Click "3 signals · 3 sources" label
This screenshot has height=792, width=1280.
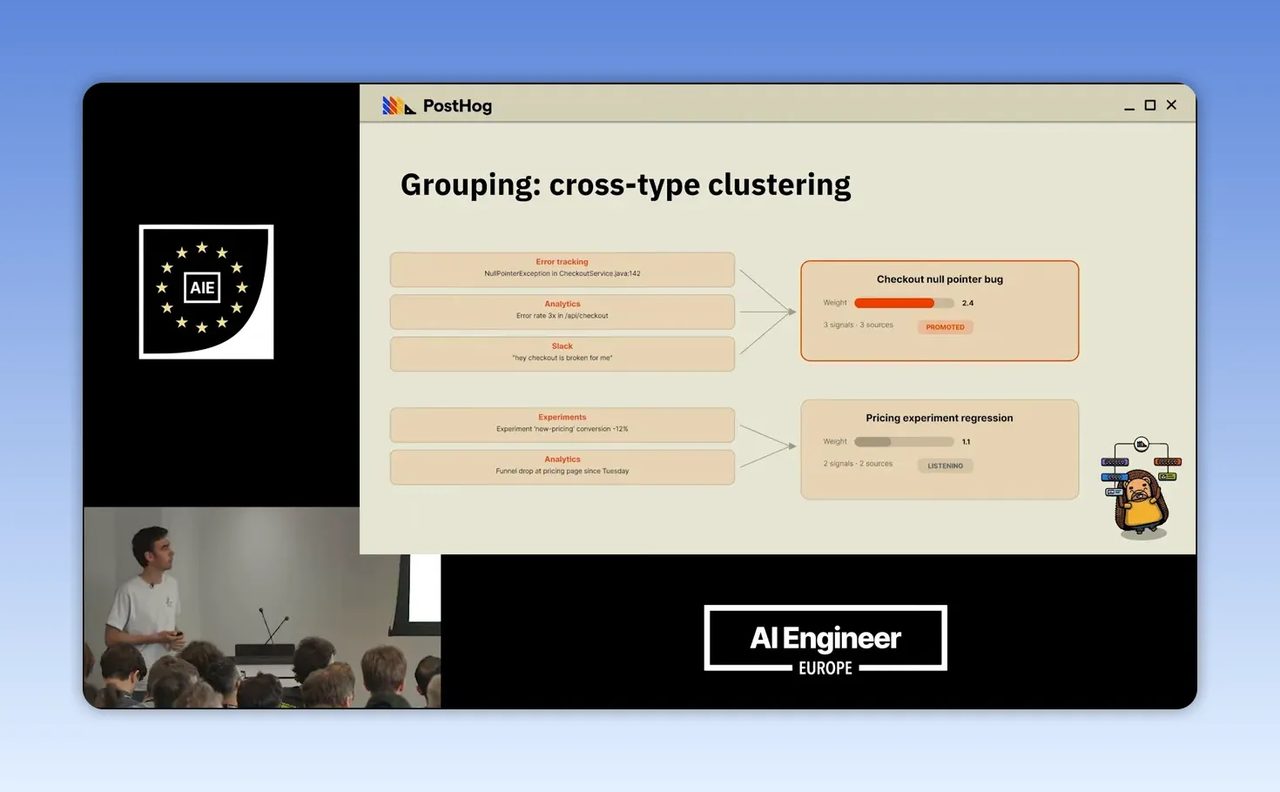858,325
